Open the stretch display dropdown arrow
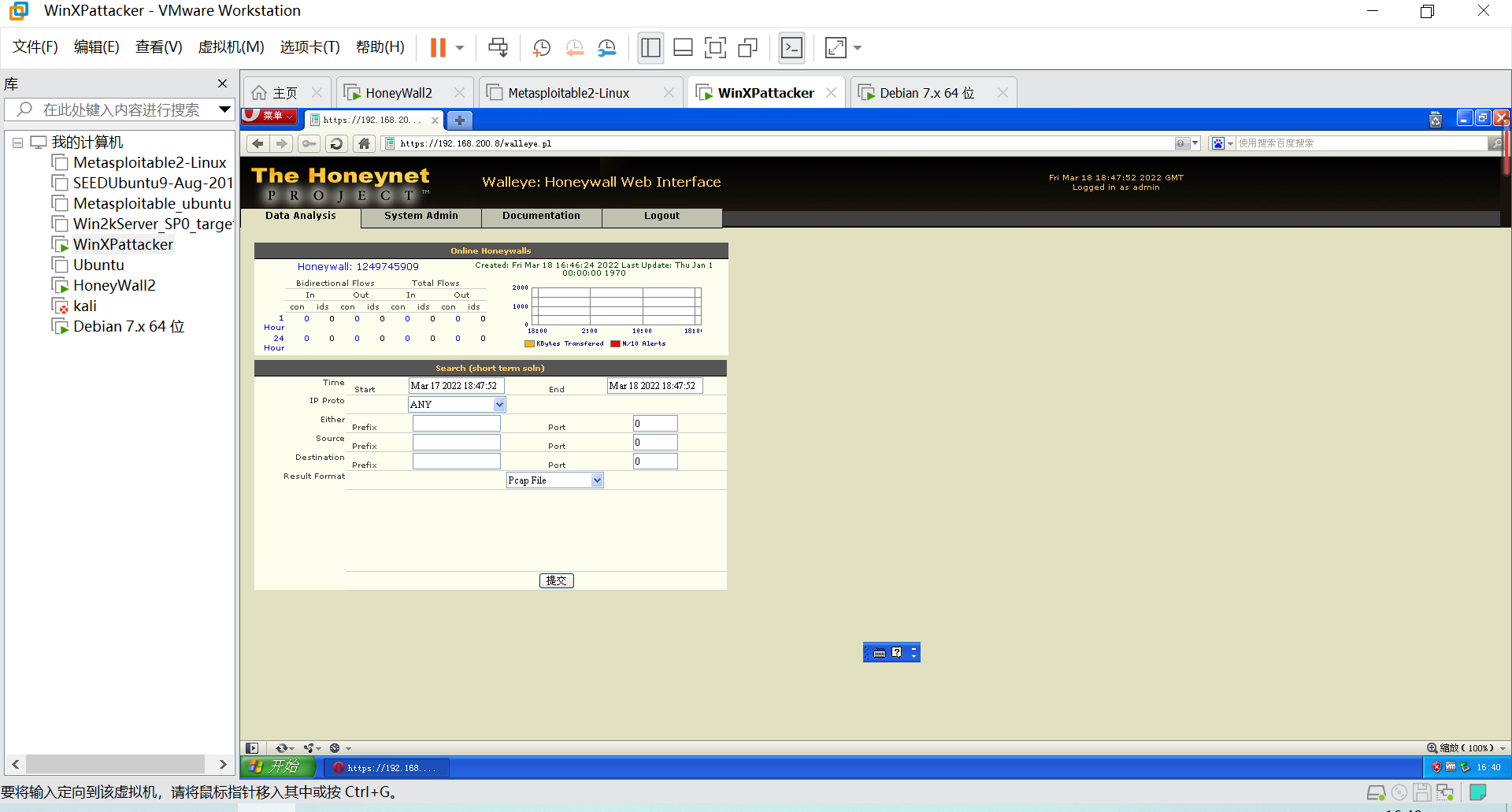This screenshot has width=1512, height=812. 858,48
